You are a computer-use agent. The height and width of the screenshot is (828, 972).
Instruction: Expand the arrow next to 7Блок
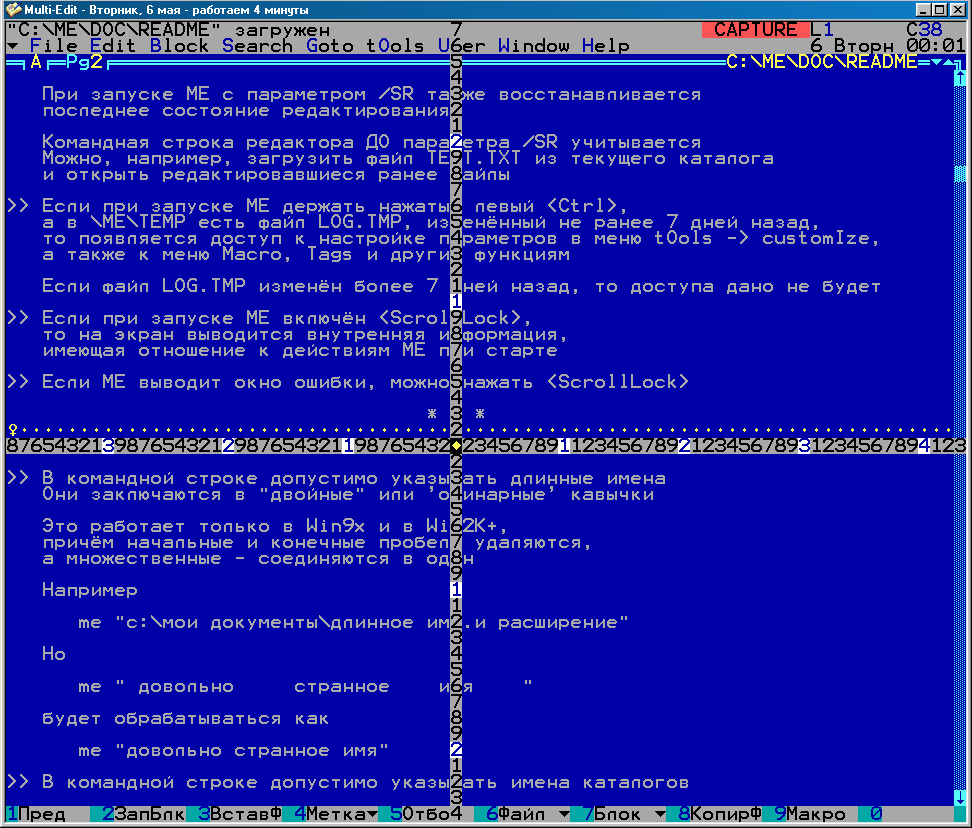(x=660, y=814)
